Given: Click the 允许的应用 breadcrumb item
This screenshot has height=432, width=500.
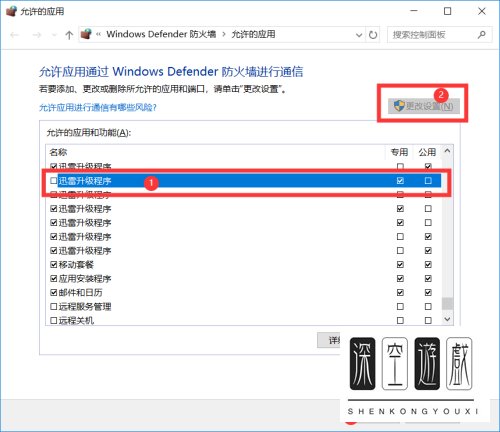Looking at the screenshot, I should tap(253, 34).
